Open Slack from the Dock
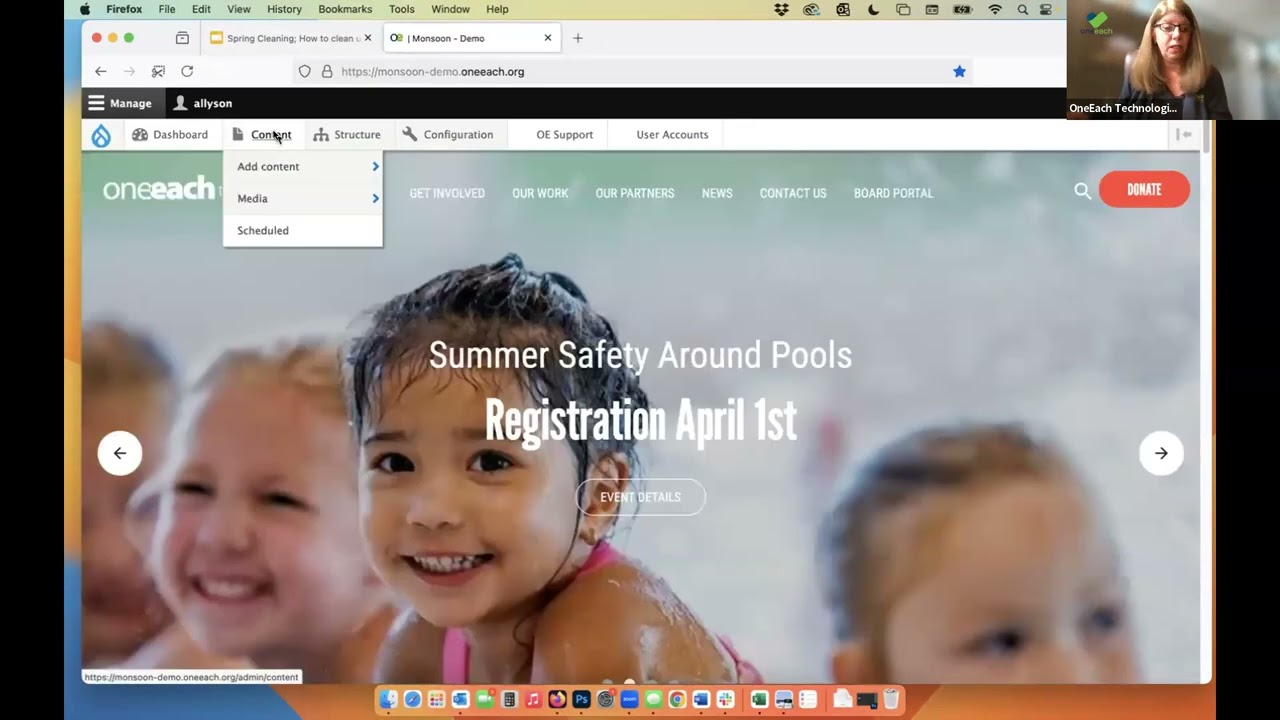1280x720 pixels. click(x=725, y=700)
